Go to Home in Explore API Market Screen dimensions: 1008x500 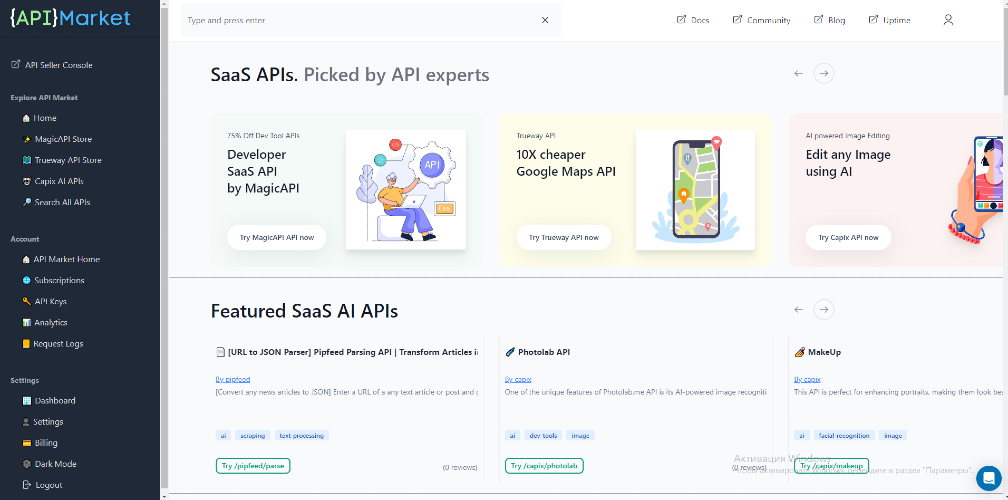(x=39, y=118)
